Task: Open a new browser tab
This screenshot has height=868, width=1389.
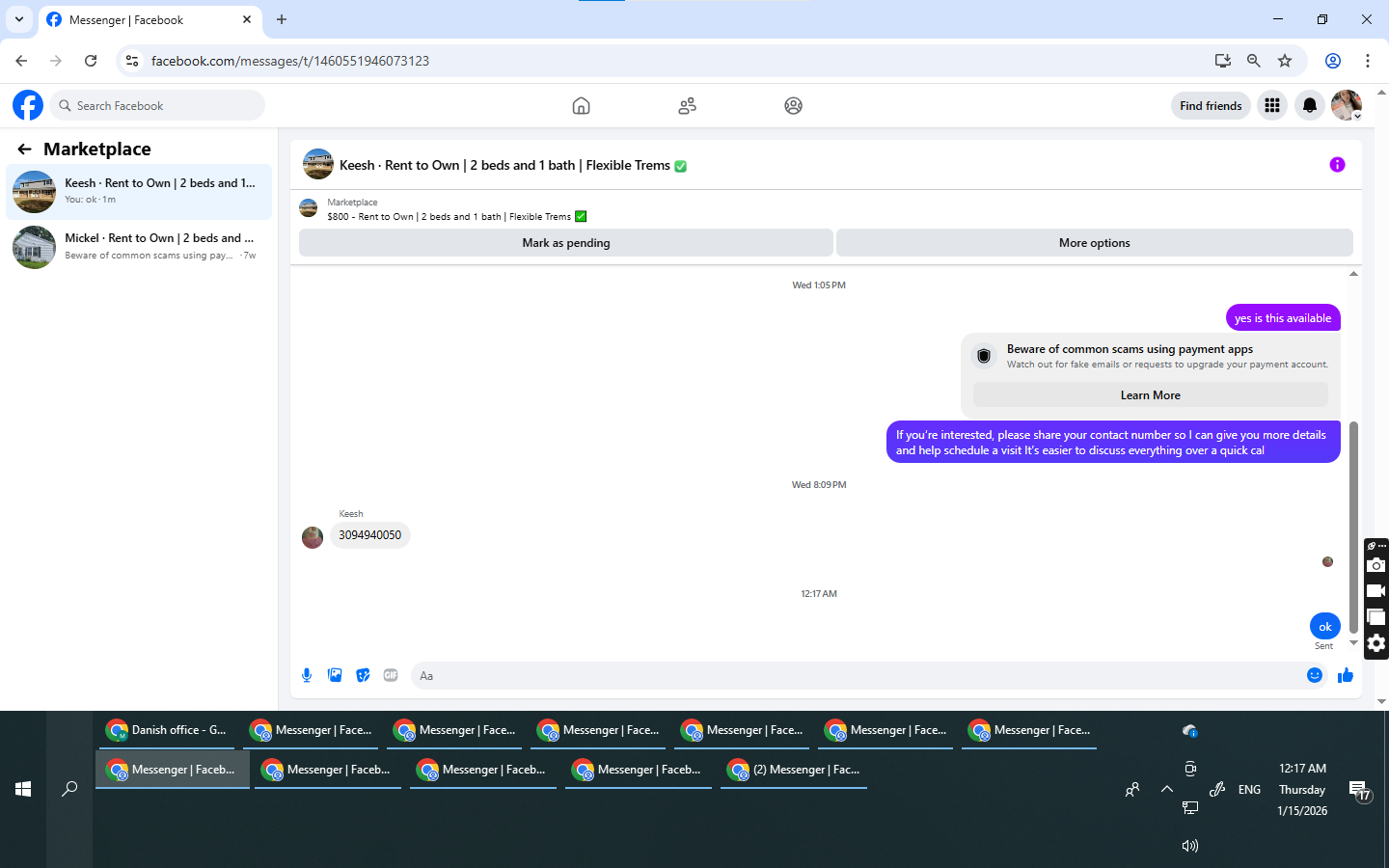Action: coord(282,19)
